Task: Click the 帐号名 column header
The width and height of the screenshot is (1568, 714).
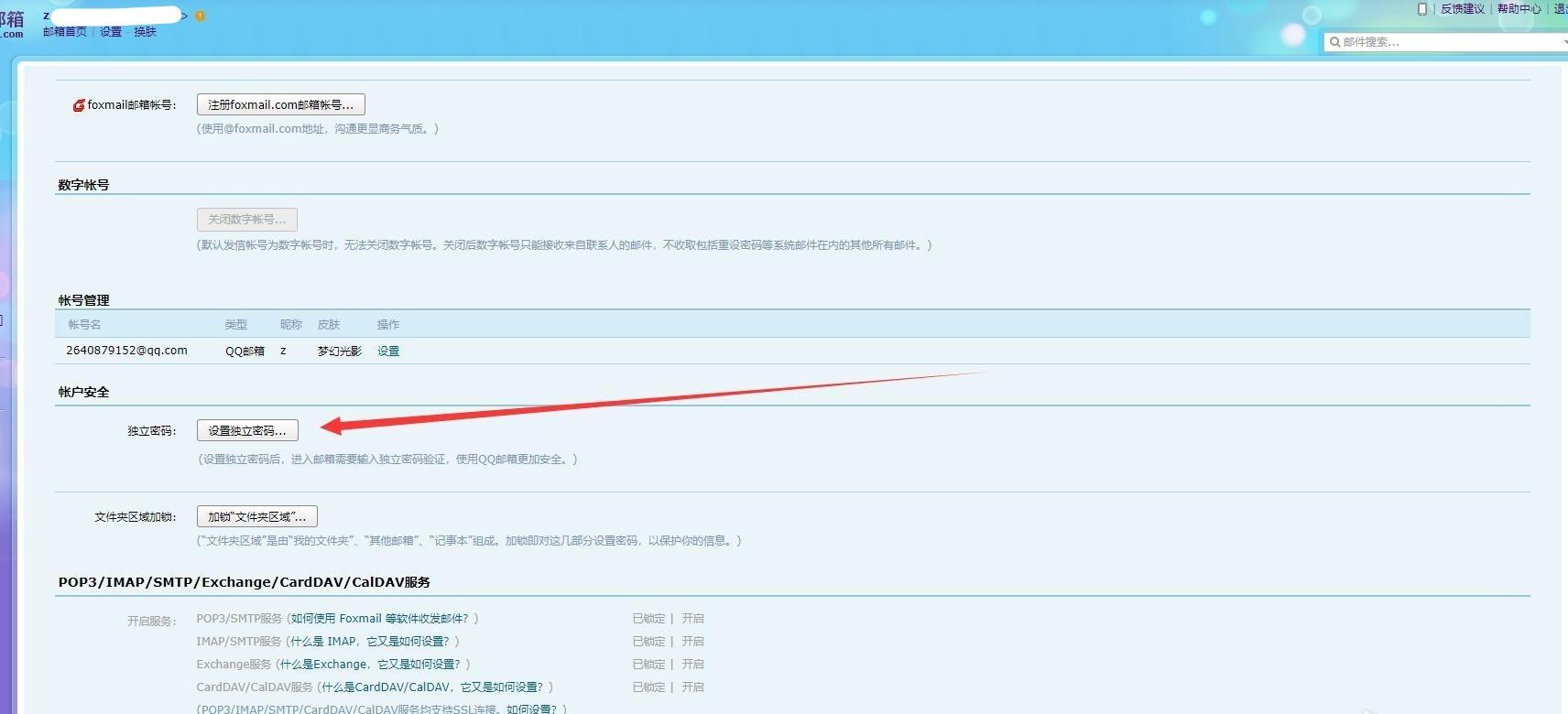Action: click(84, 324)
